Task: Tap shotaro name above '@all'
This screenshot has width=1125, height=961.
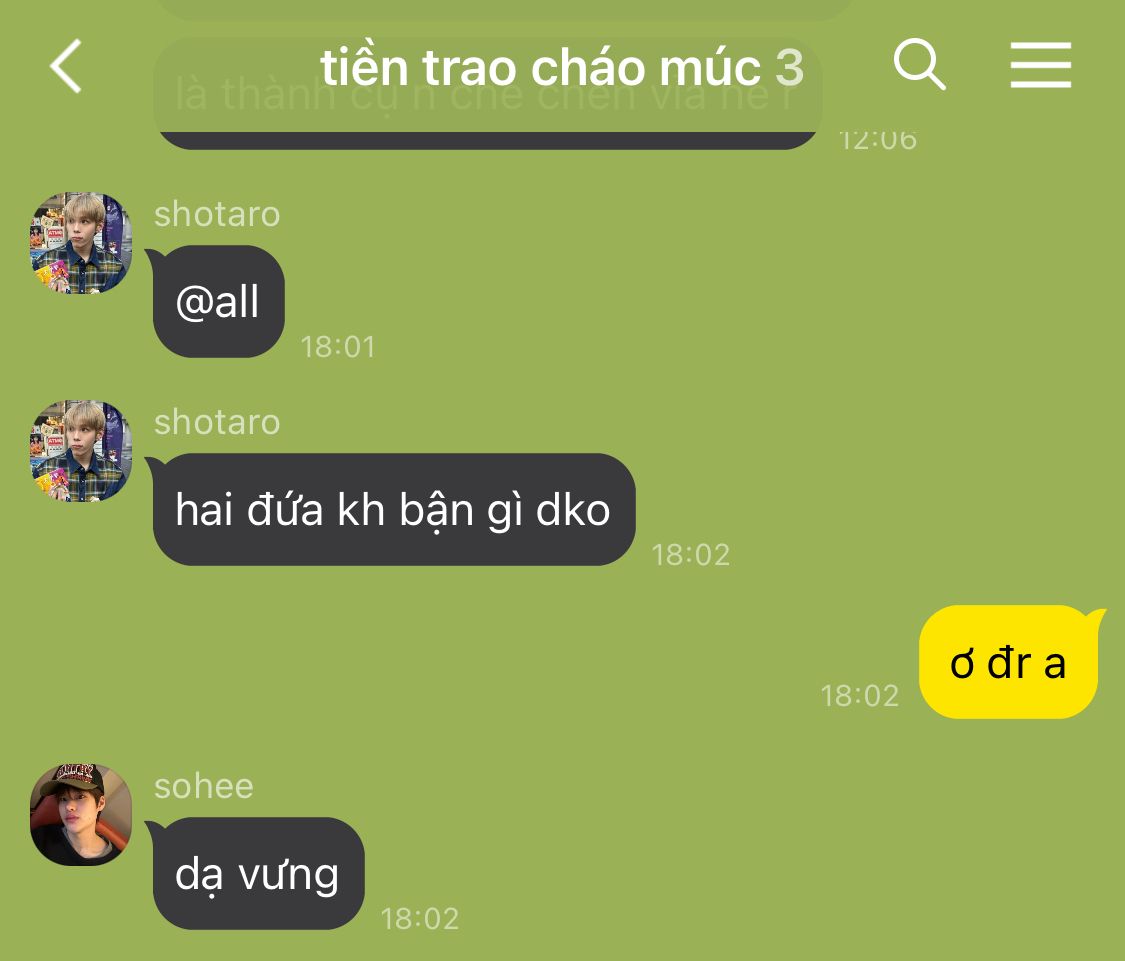Action: tap(217, 214)
